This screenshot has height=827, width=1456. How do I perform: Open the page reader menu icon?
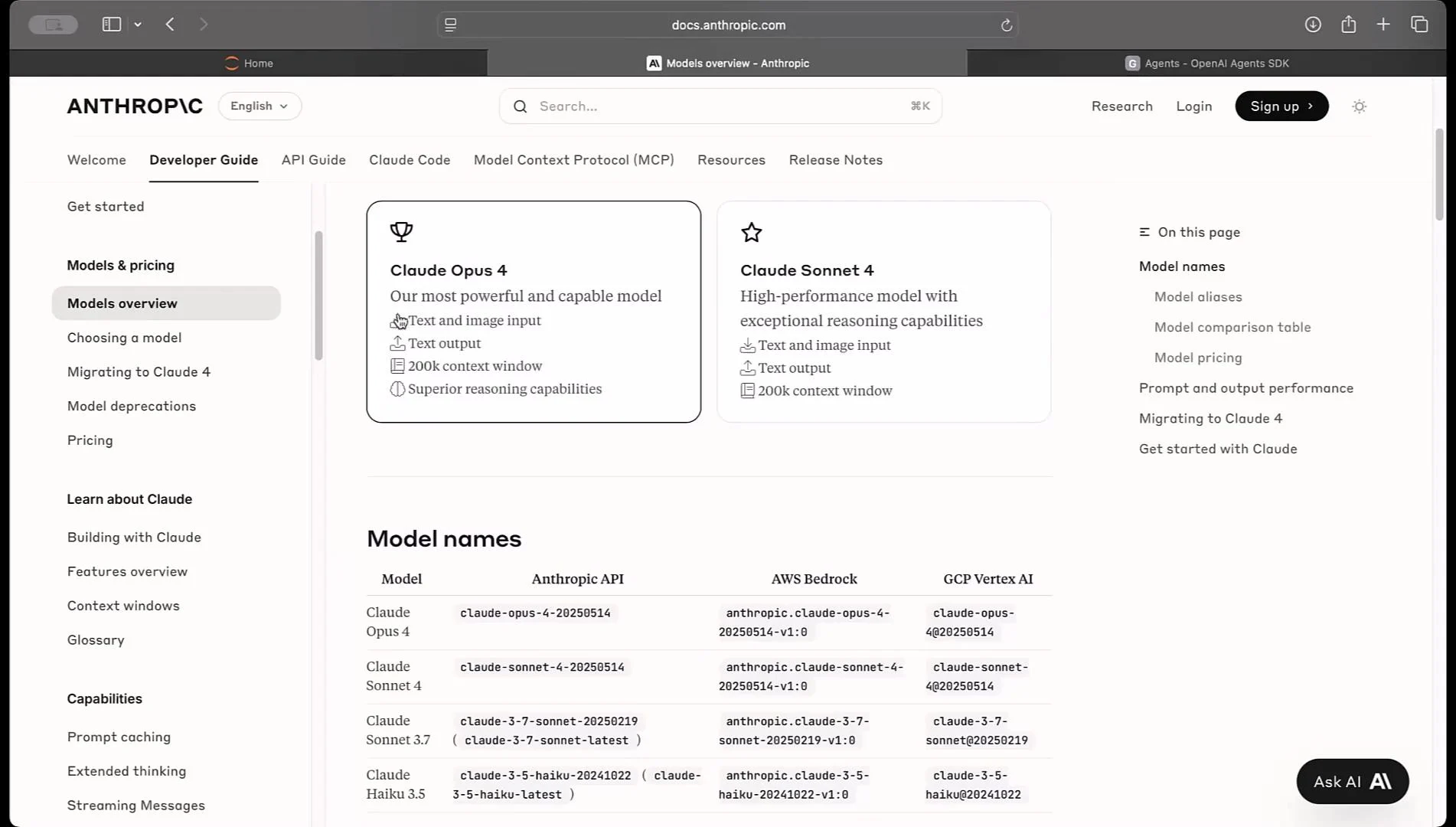coord(451,25)
